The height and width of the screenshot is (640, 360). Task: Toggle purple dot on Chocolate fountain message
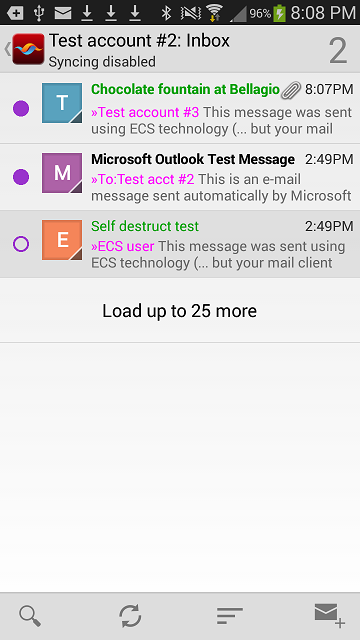[21, 109]
